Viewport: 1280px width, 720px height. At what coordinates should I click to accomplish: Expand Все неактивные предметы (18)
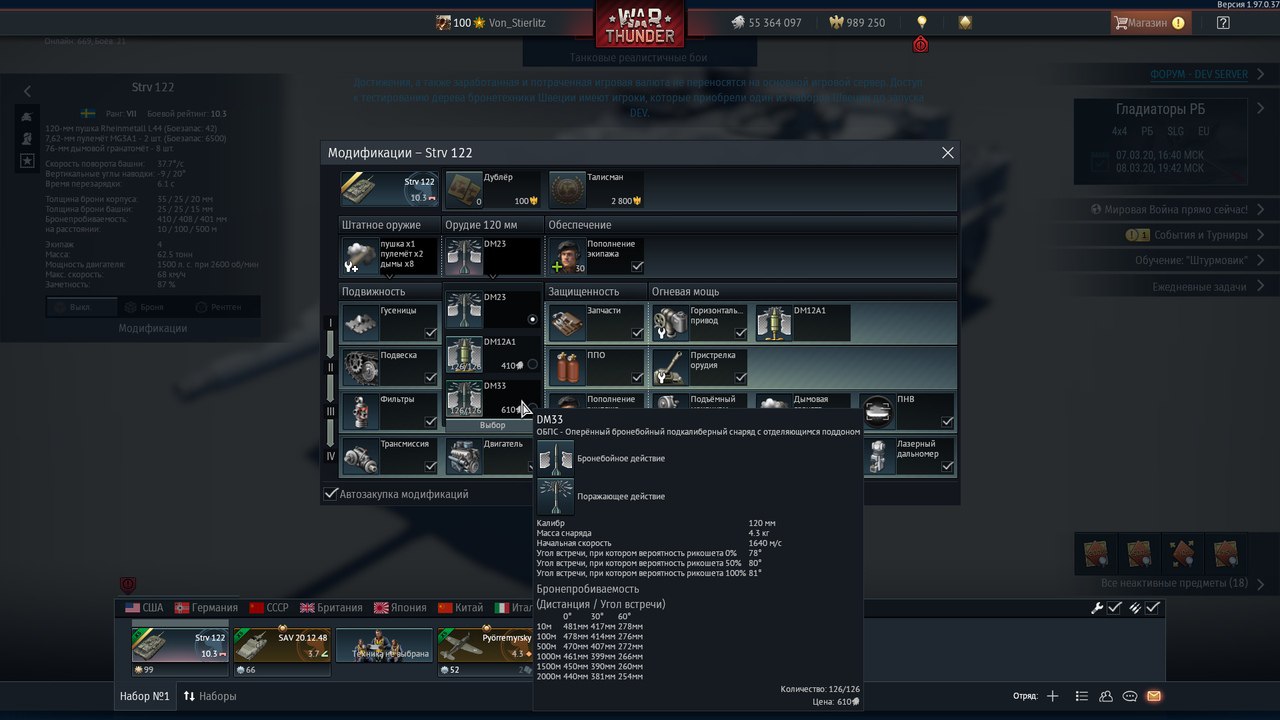[1261, 584]
